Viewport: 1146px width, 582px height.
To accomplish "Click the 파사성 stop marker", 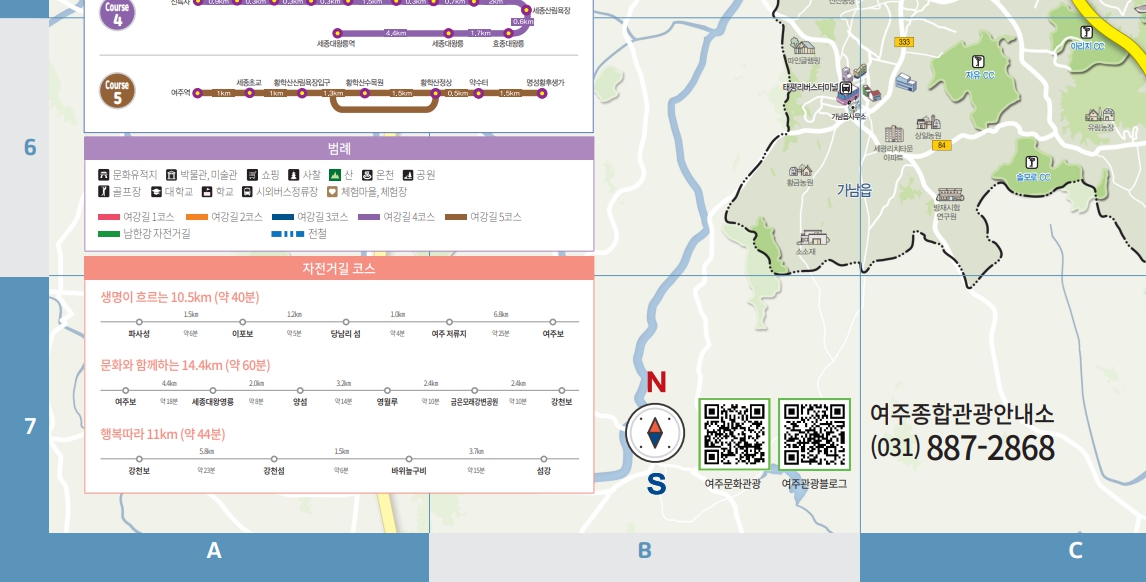I will (x=139, y=322).
